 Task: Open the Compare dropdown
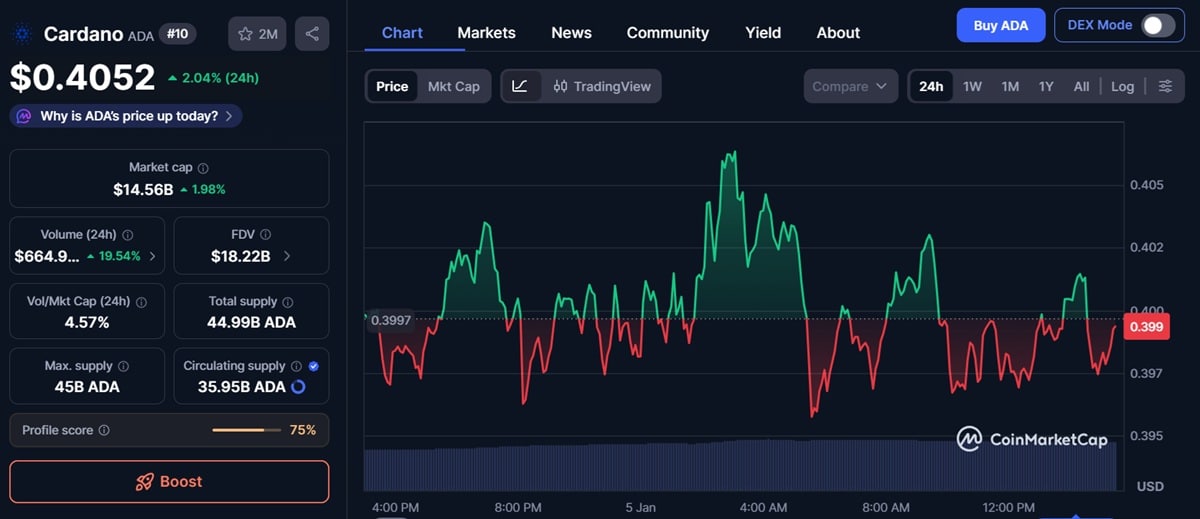850,86
